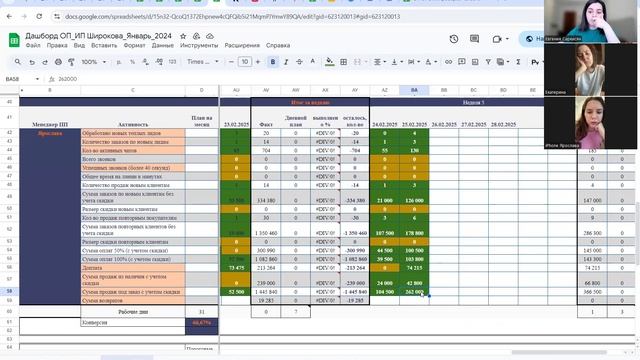Select column header BA
Screen dimensions: 640x360
coord(414,90)
